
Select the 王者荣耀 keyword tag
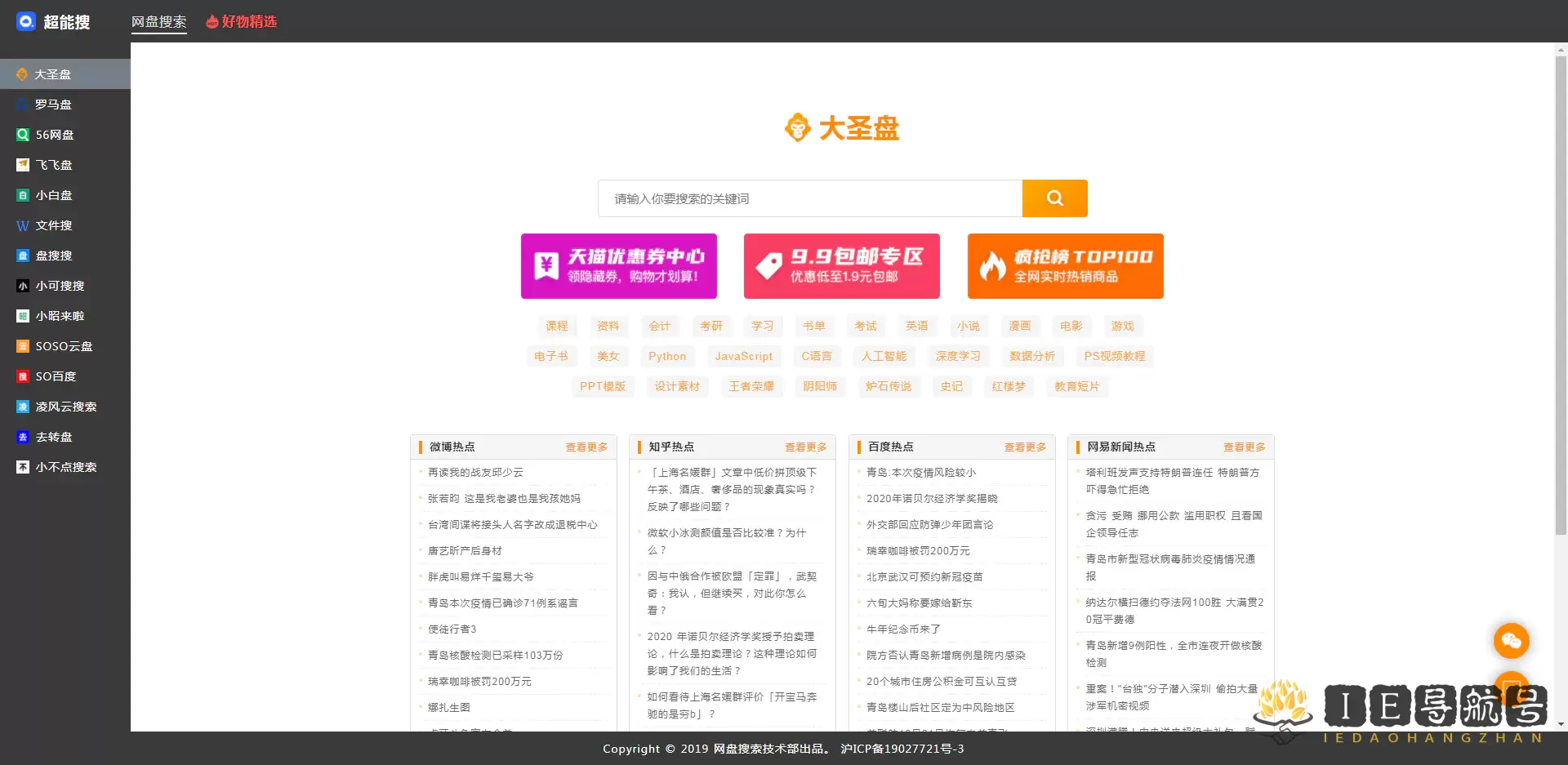752,386
